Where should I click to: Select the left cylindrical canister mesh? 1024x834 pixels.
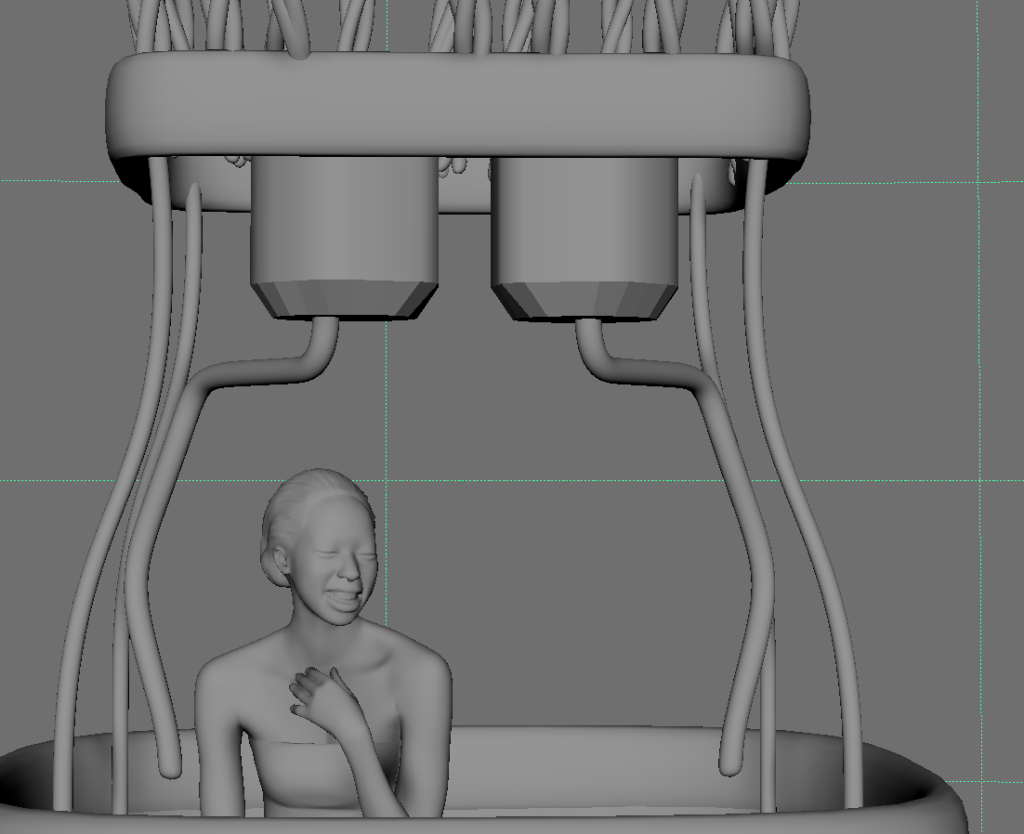pyautogui.click(x=344, y=220)
